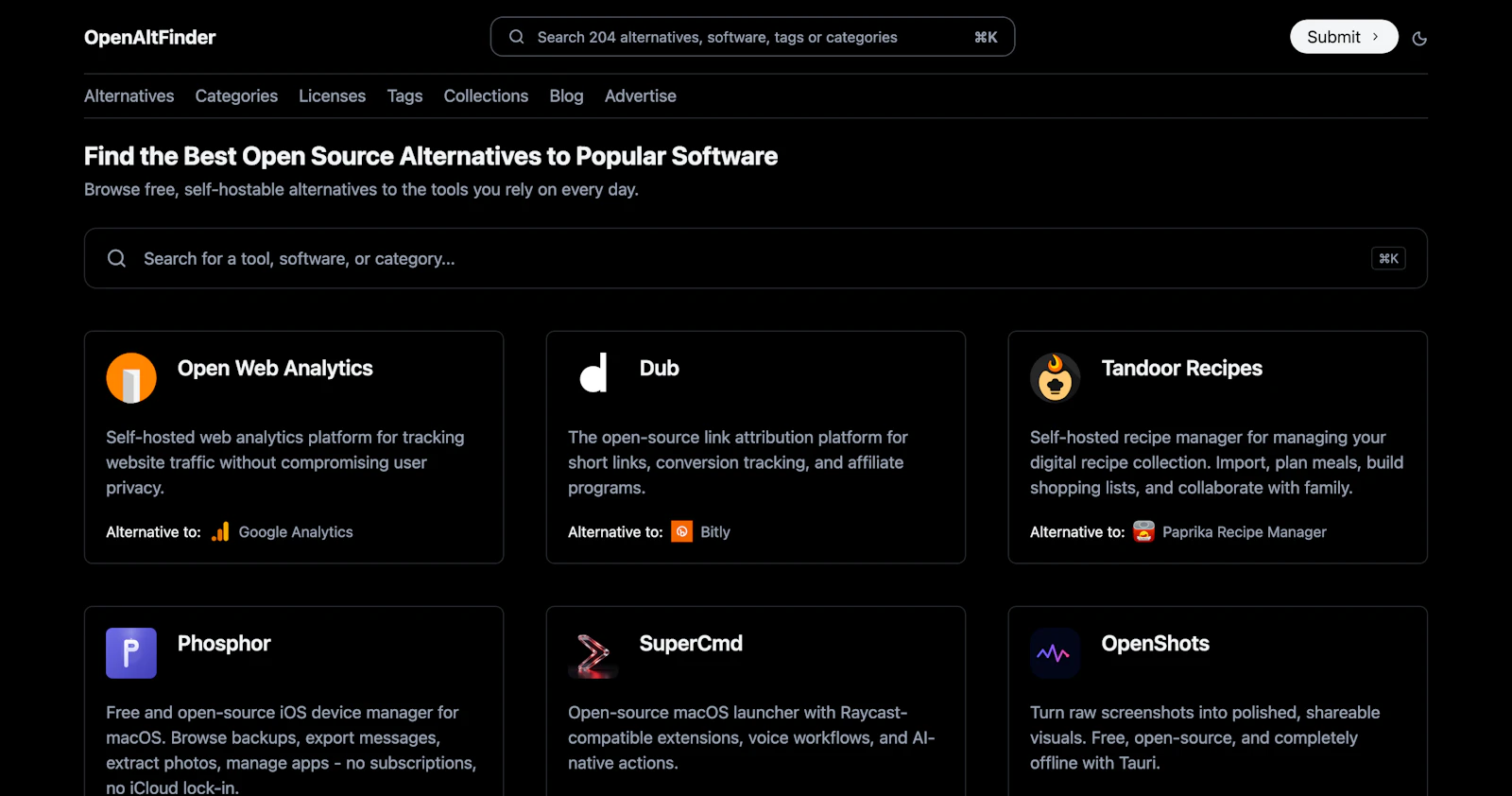Click the 'Find the Best Open Source Alternatives' heading
The image size is (1512, 796).
[431, 156]
